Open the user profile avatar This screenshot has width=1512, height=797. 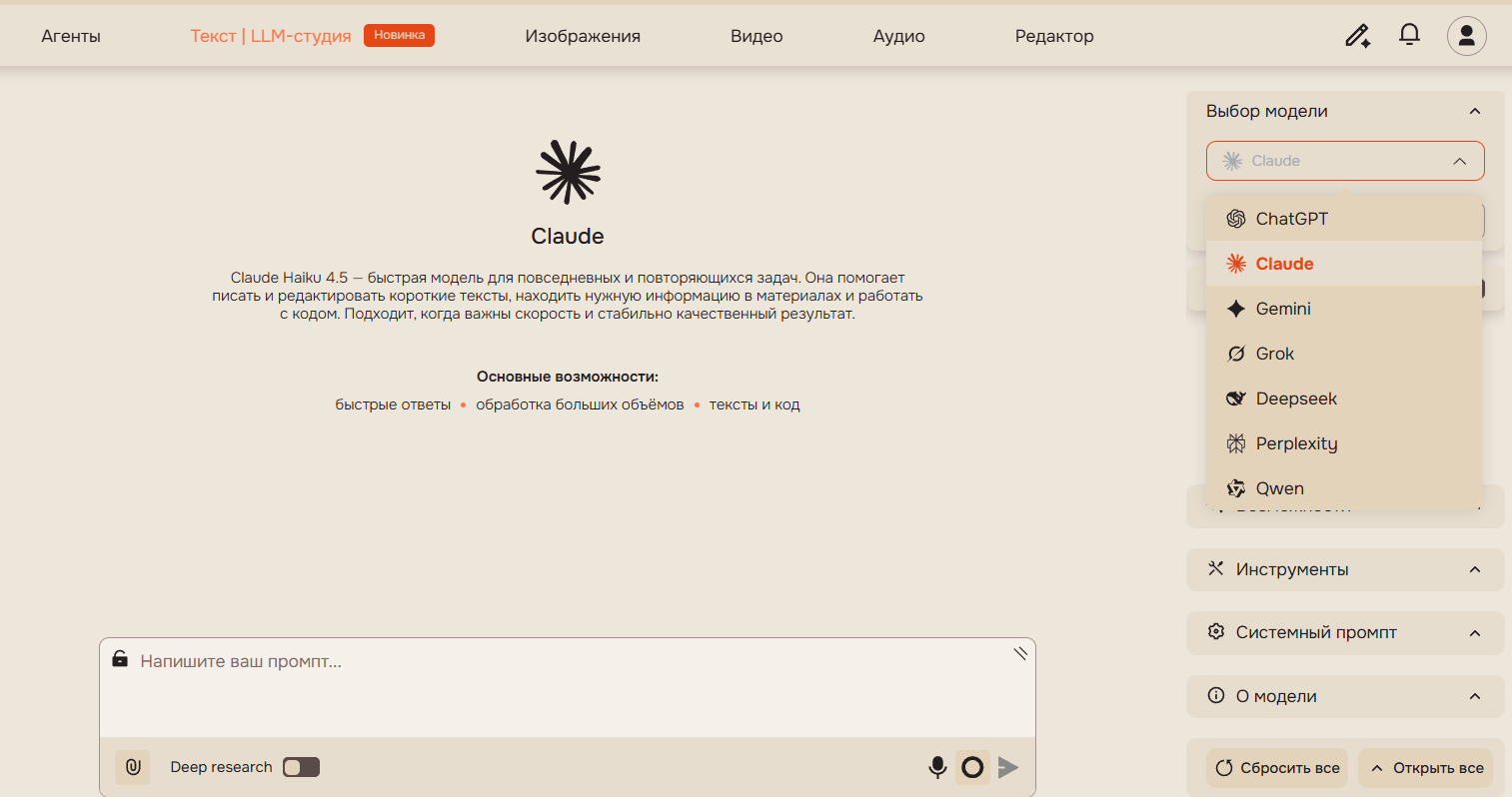point(1467,36)
